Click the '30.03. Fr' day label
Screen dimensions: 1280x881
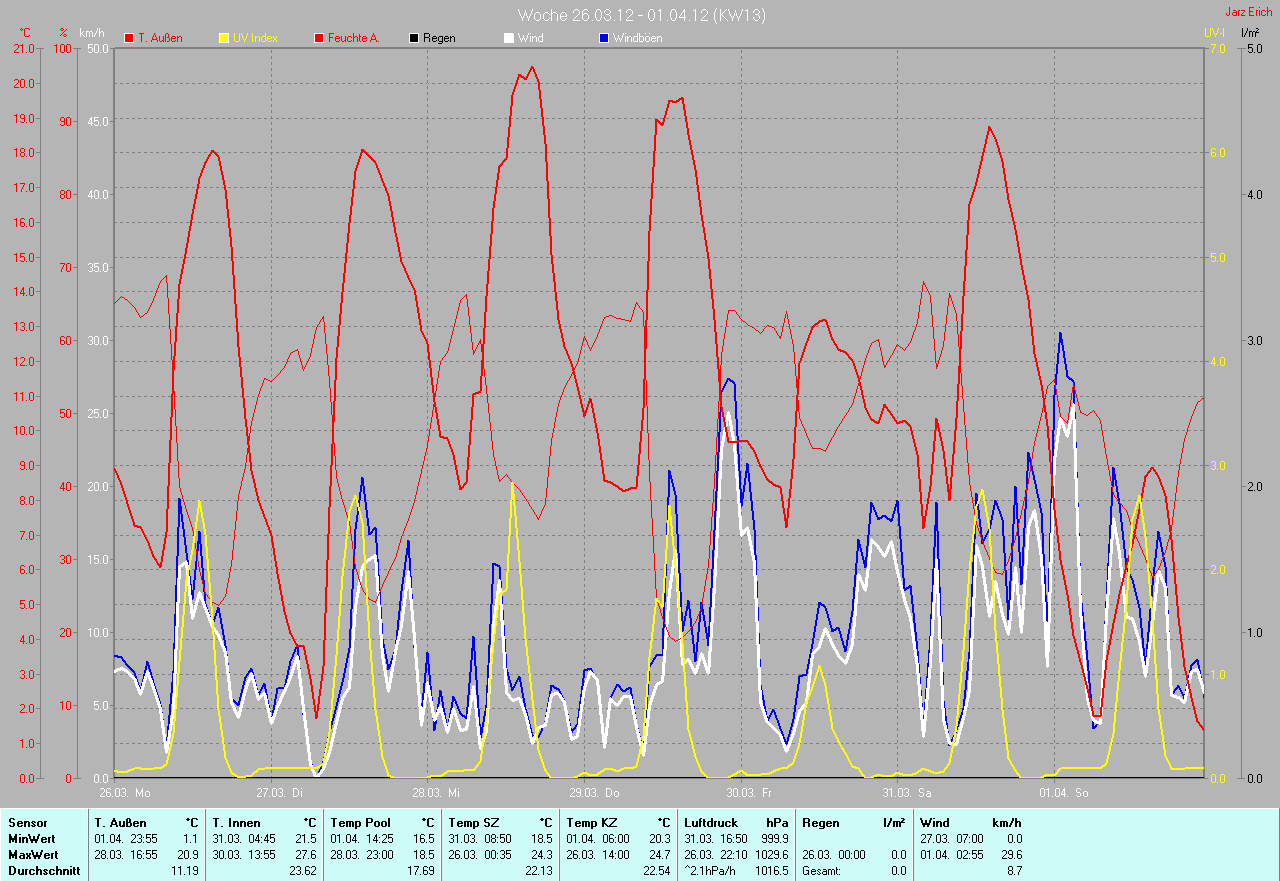click(x=749, y=793)
